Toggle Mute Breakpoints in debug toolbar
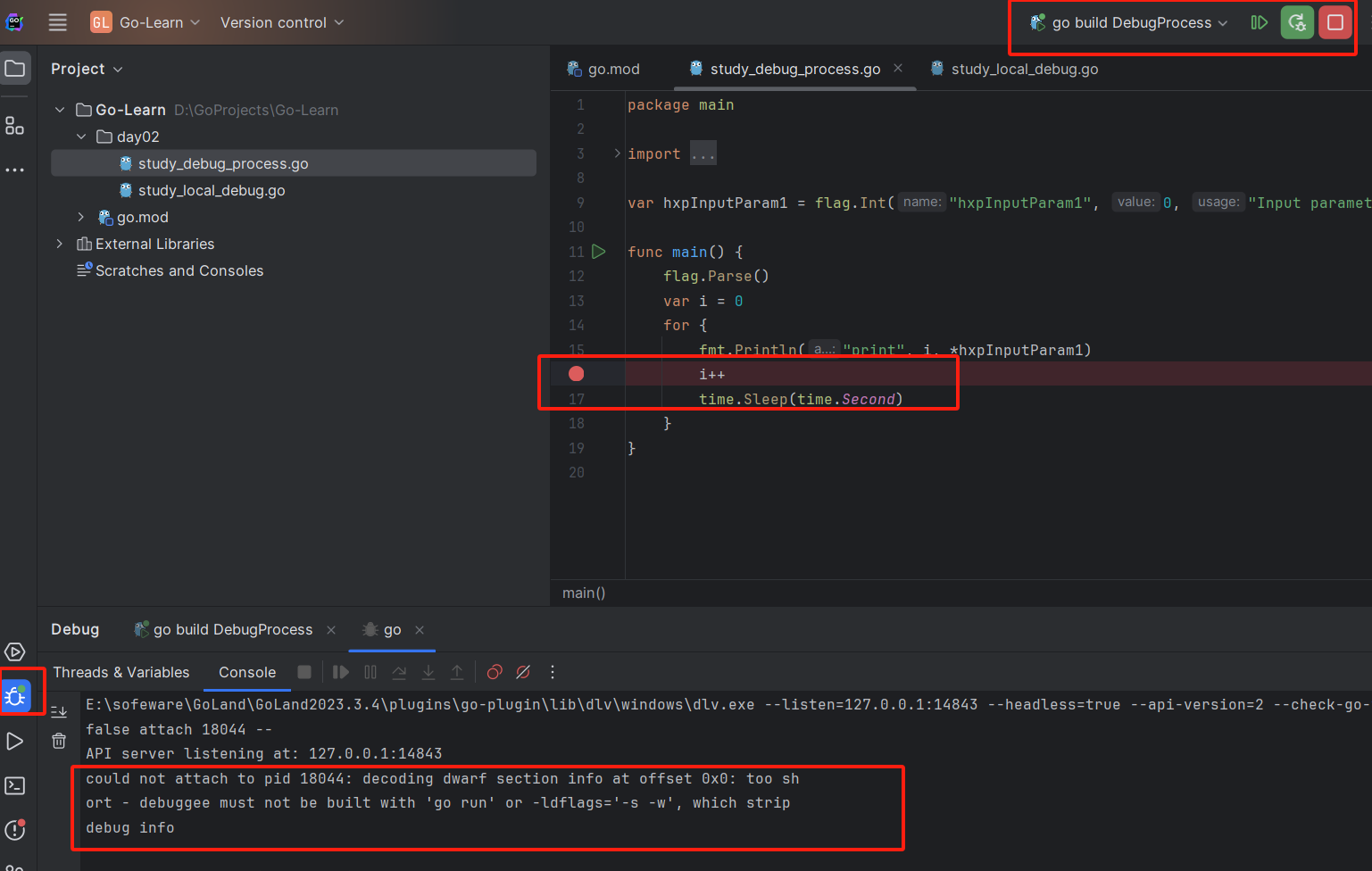 (x=523, y=672)
